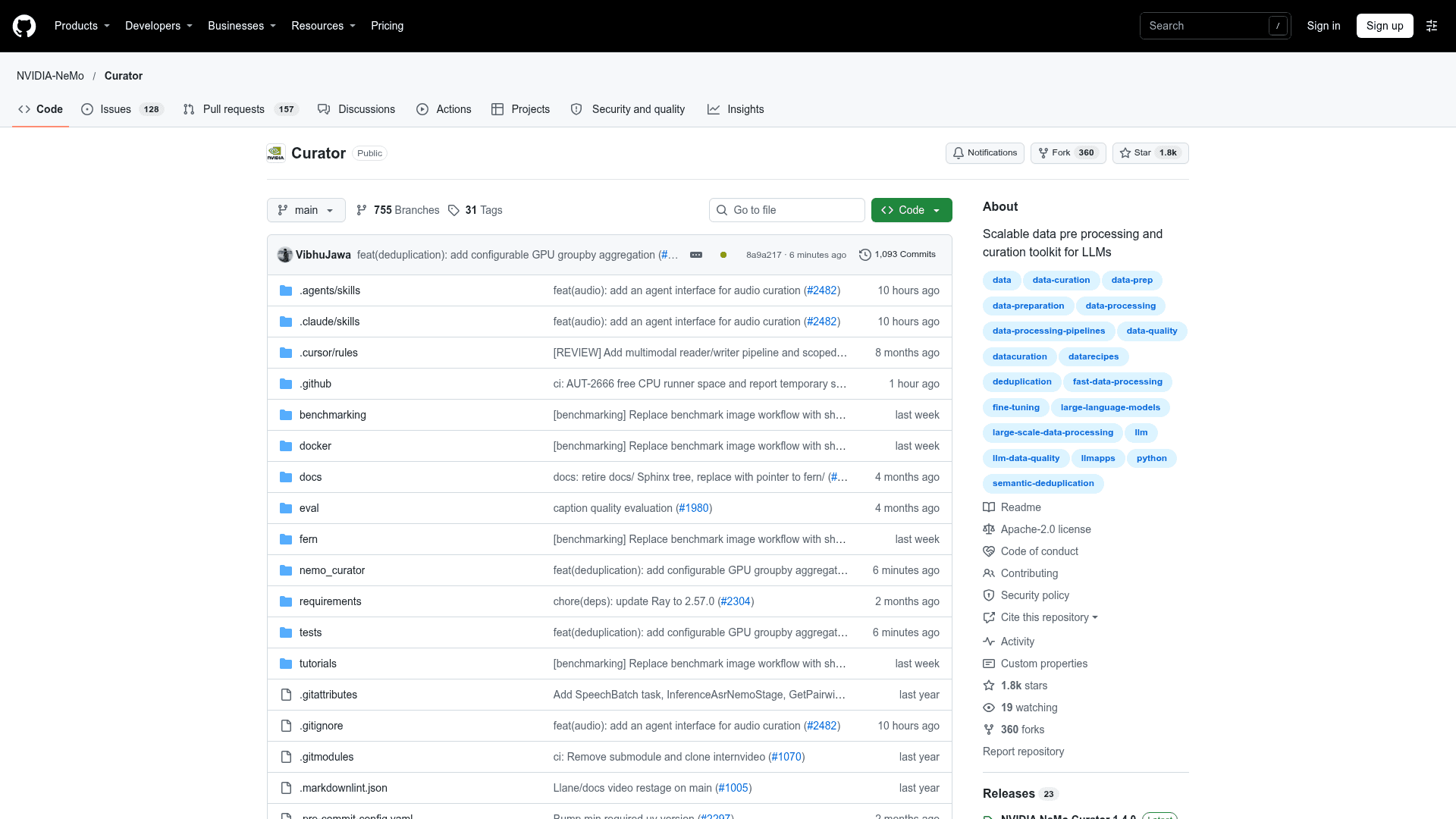Fork the Curator repository
The height and width of the screenshot is (819, 1456).
coord(1068,153)
